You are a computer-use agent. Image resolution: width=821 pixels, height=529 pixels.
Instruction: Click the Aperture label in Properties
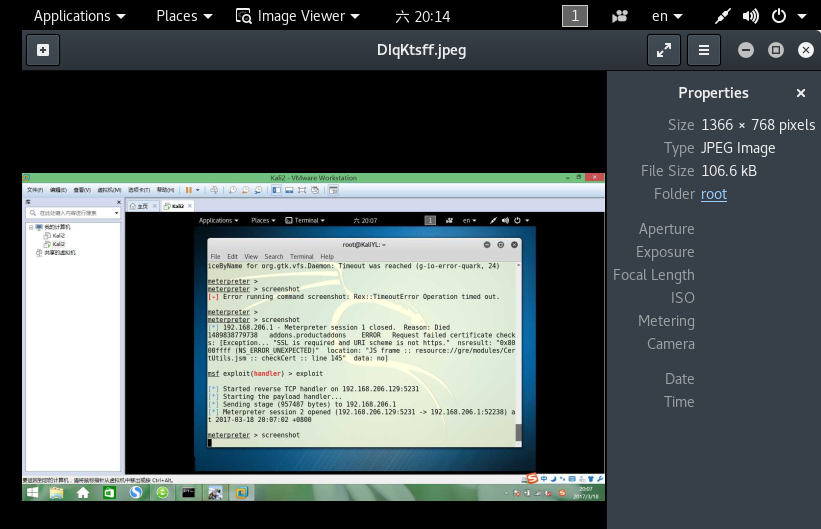[x=666, y=229]
